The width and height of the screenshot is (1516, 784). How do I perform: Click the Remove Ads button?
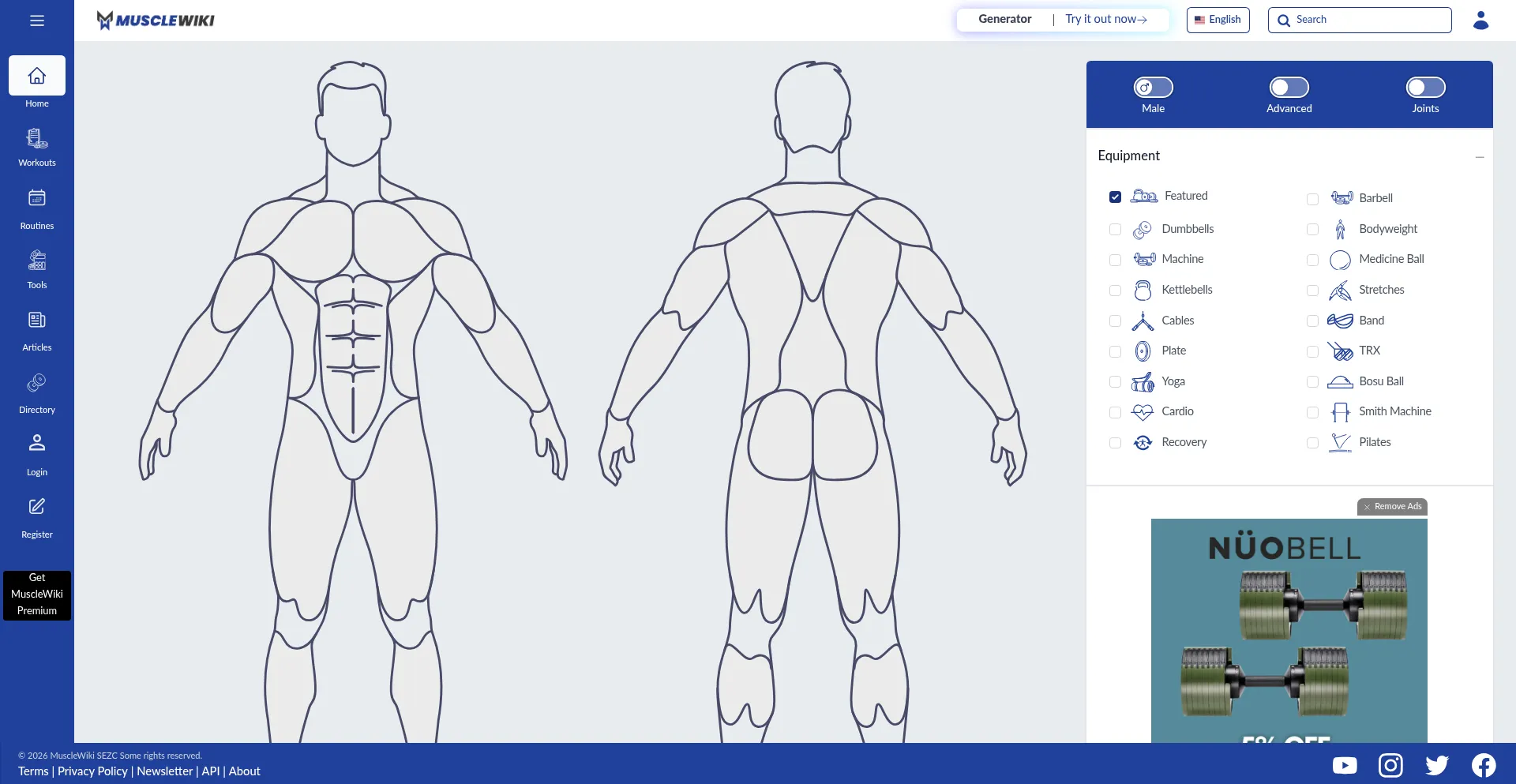click(1392, 507)
